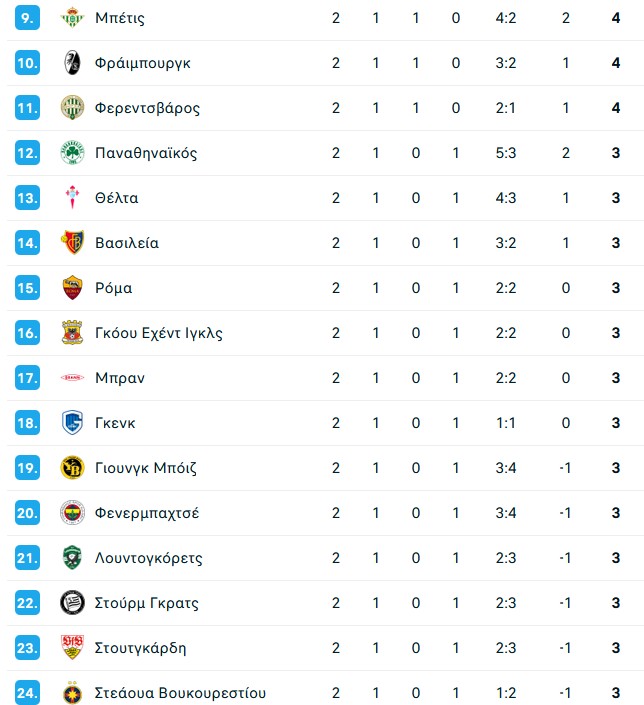Click the rank 24 position badge
This screenshot has height=705, width=644.
pos(28,693)
